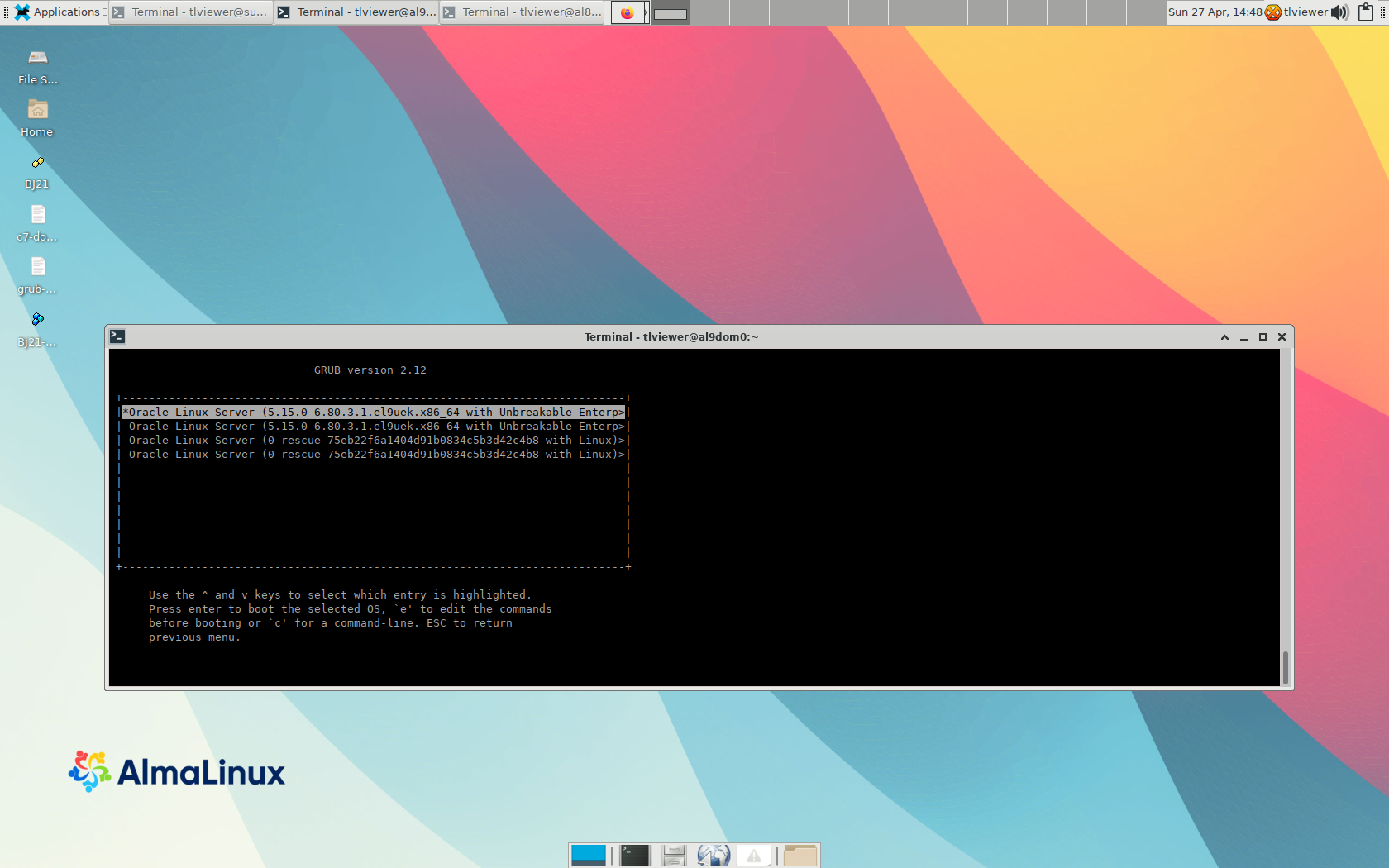1389x868 pixels.
Task: Click Show Desktop in bottom dock
Action: tap(589, 855)
